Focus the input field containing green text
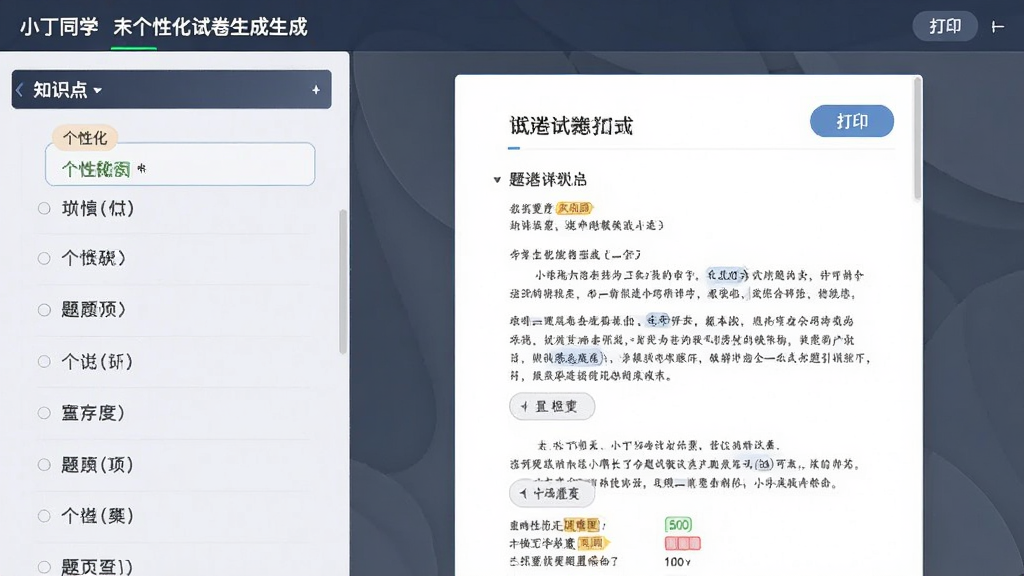The height and width of the screenshot is (576, 1024). (180, 165)
